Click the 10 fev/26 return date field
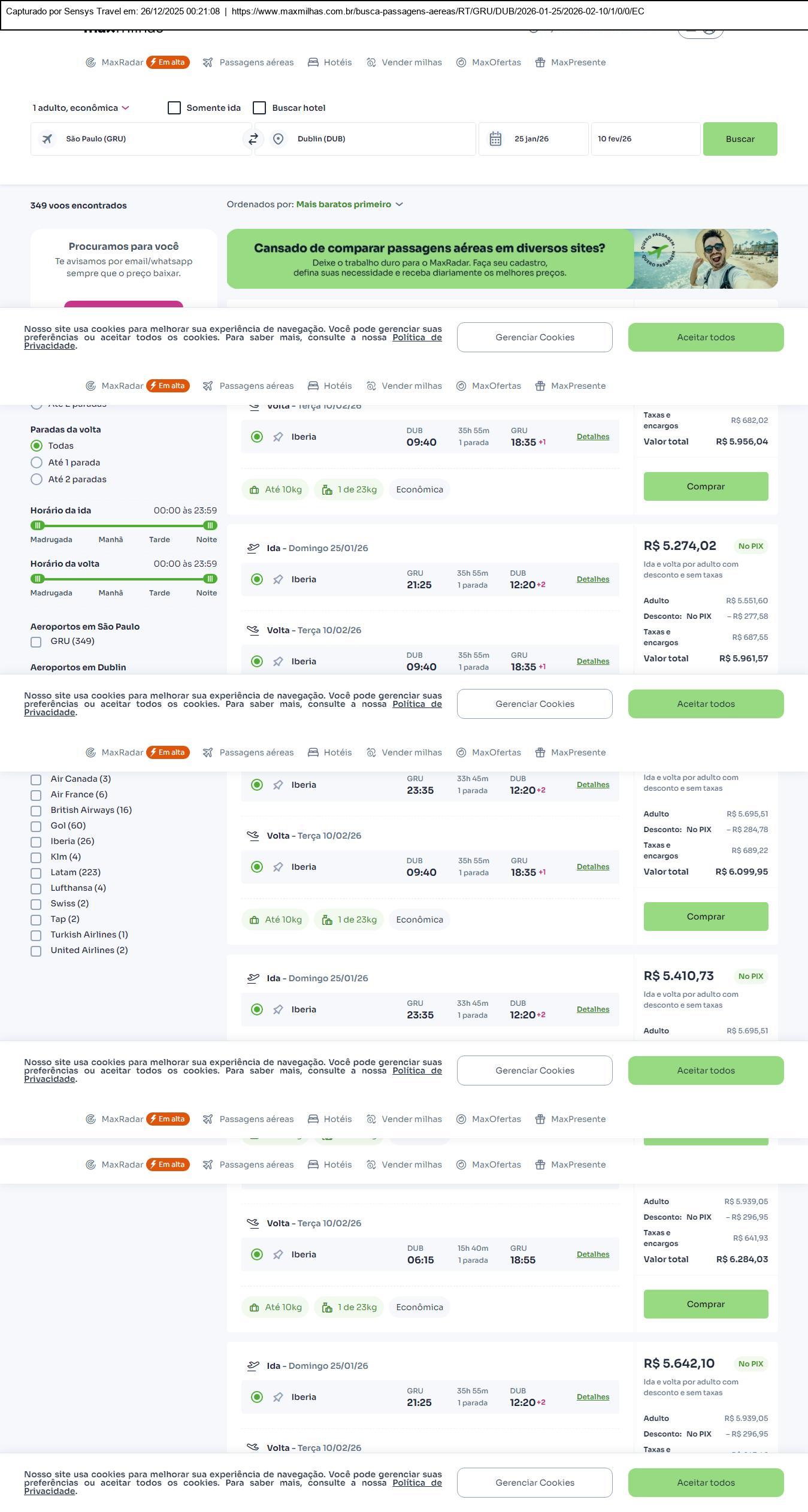This screenshot has height=1512, width=808. 645,139
